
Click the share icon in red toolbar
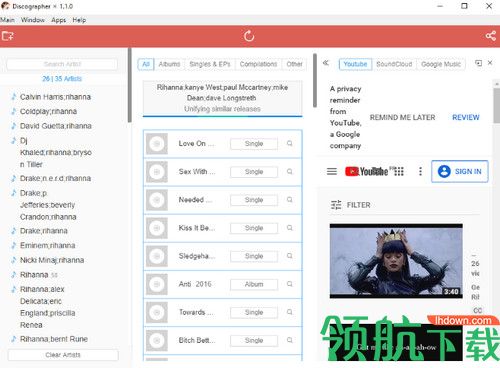tap(490, 36)
